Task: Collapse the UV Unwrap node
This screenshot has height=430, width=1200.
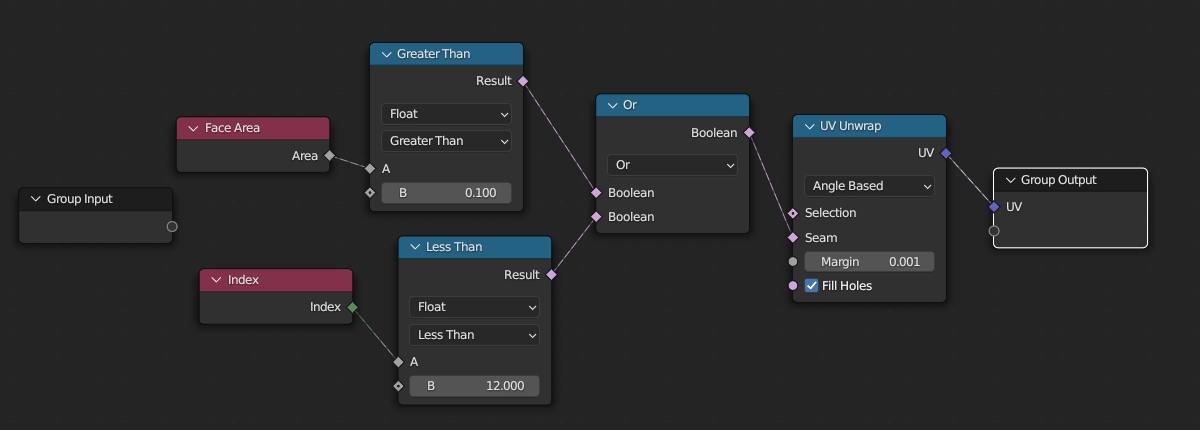Action: click(x=809, y=127)
